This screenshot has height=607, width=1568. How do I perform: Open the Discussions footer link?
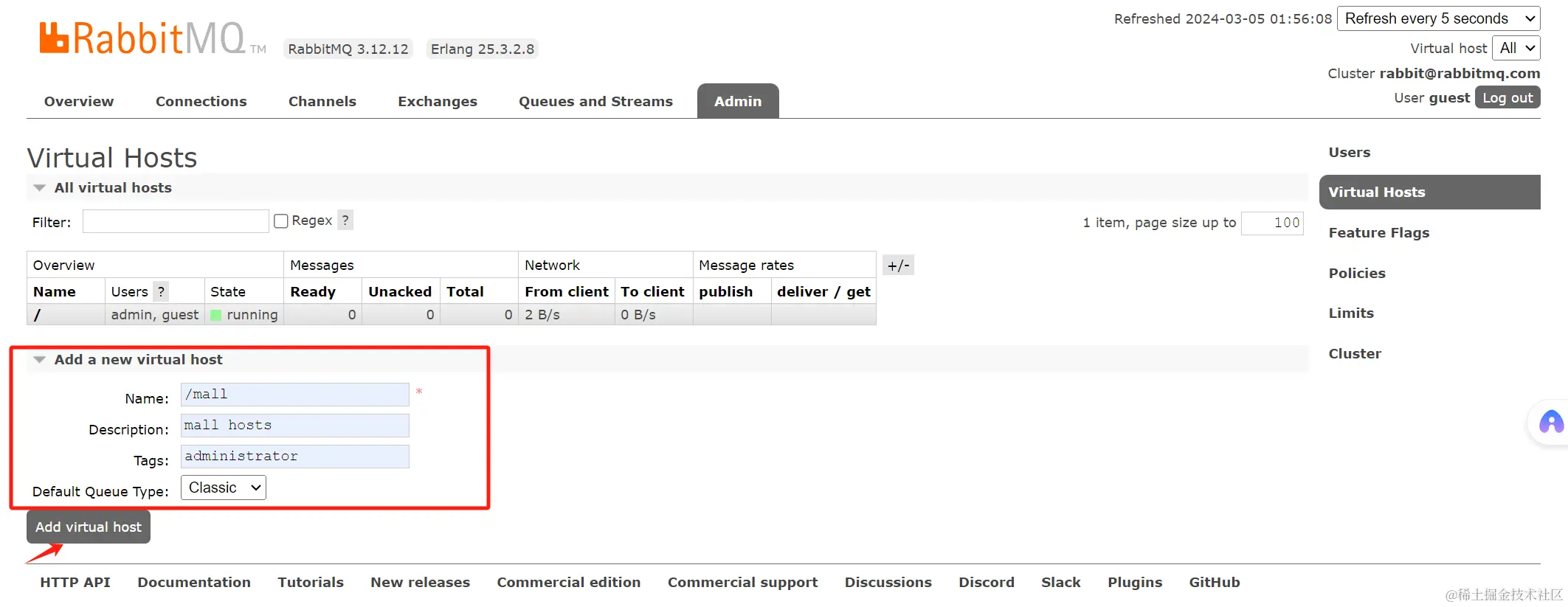coord(888,582)
